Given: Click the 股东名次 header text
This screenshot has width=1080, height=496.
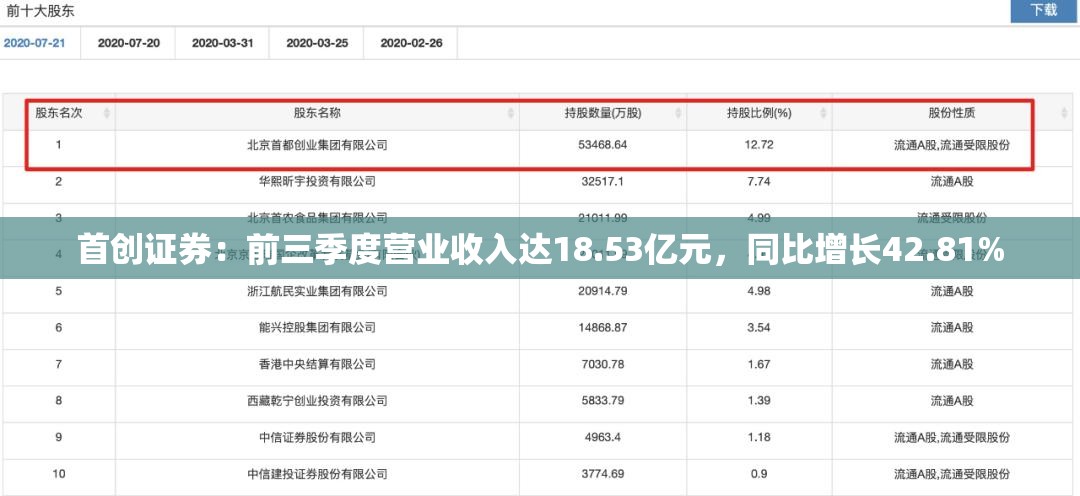Looking at the screenshot, I should (x=59, y=113).
